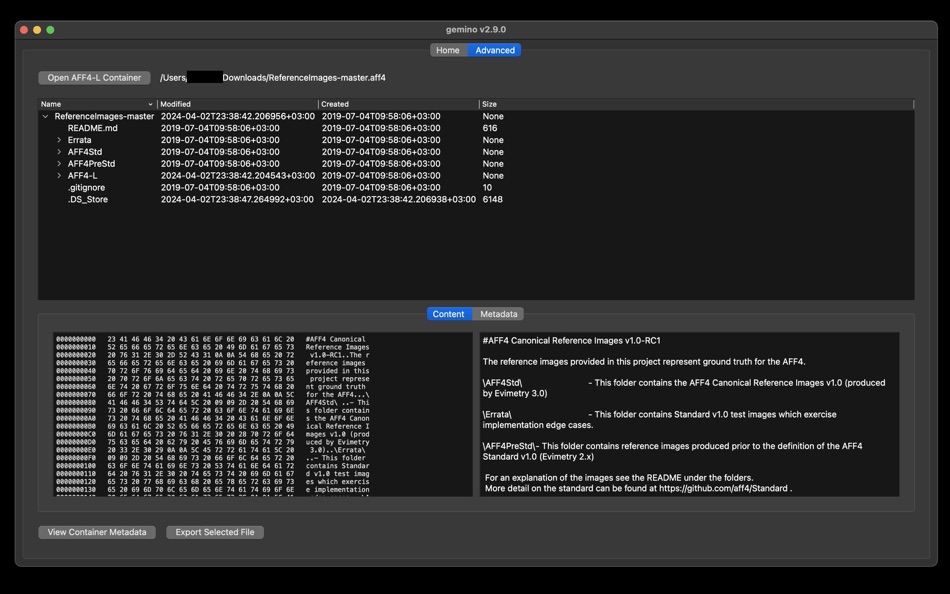Sort by the Name column header

pos(97,104)
